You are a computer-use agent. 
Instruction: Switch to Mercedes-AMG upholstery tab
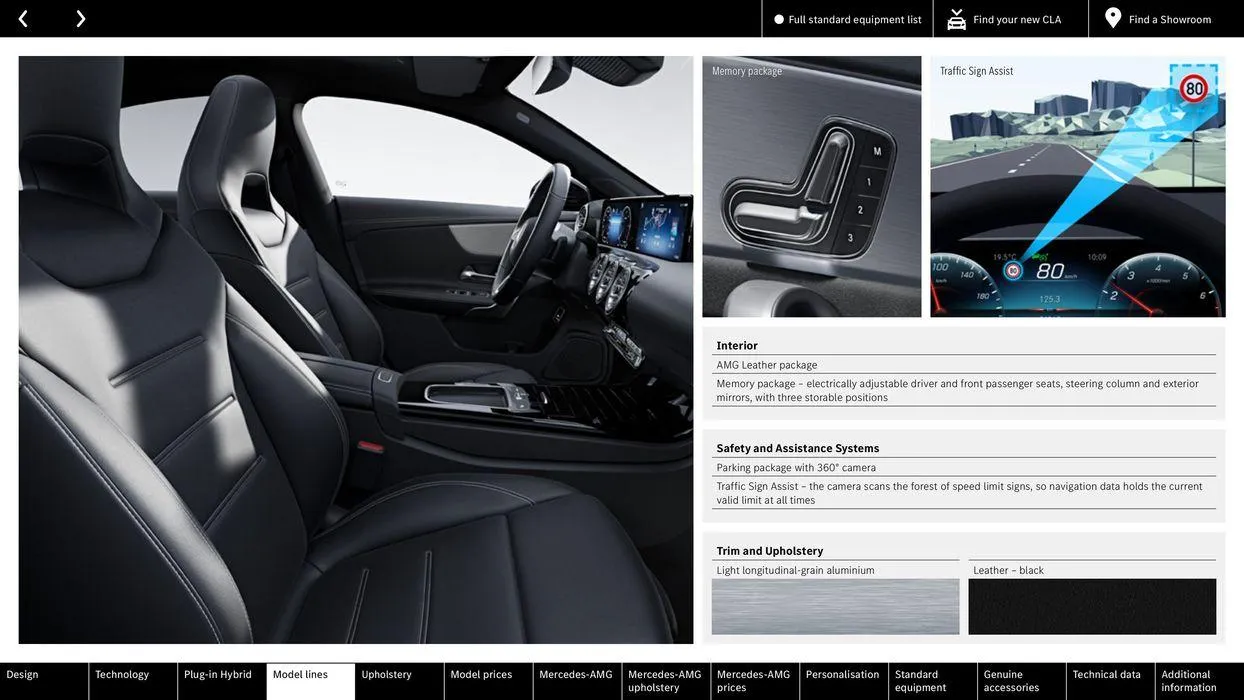(x=666, y=681)
